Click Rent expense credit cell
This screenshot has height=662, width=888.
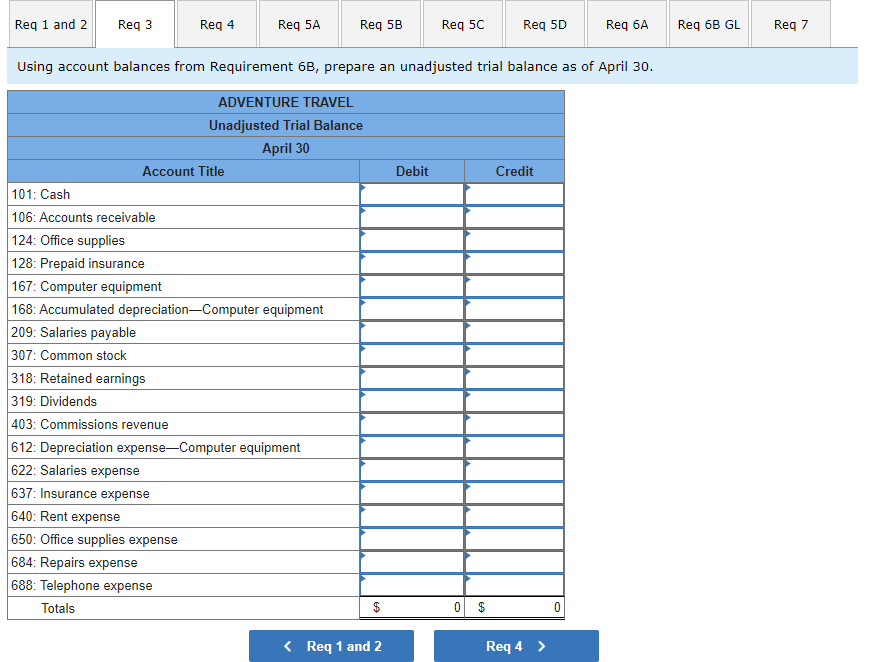click(514, 516)
